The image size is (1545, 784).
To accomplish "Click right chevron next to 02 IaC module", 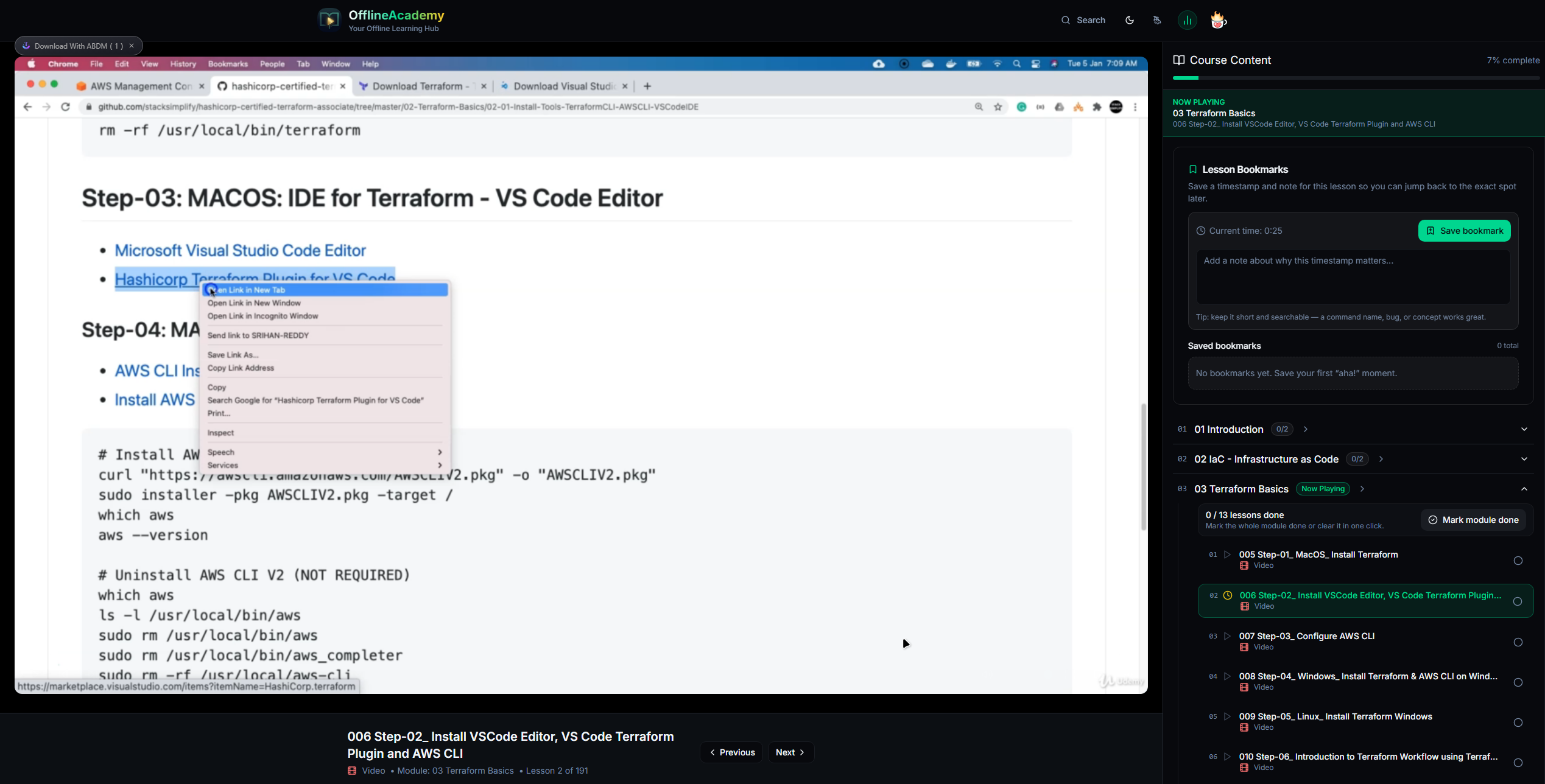I will click(1381, 459).
